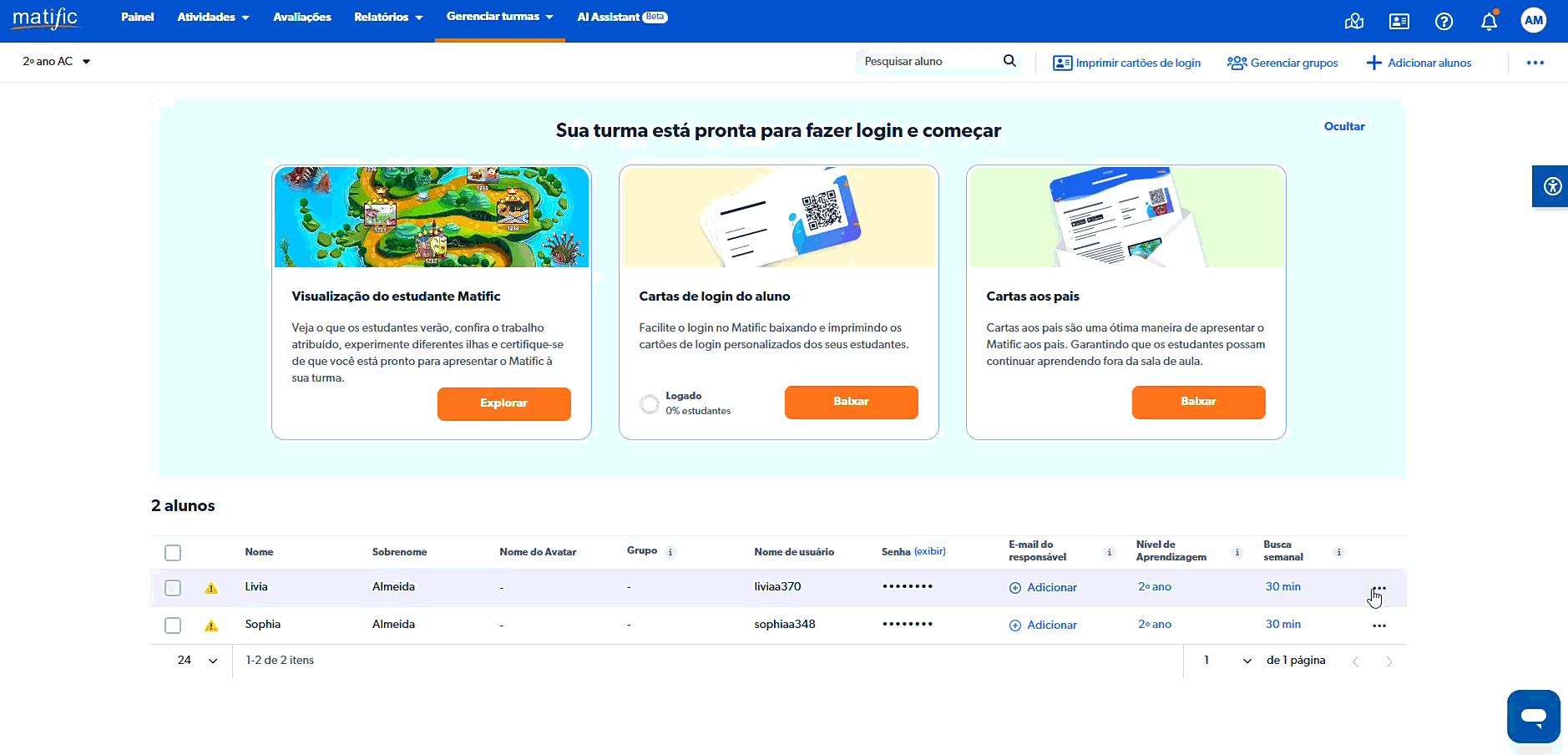1568x755 pixels.
Task: Open the items-per-page dropdown showing 24
Action: click(x=197, y=661)
